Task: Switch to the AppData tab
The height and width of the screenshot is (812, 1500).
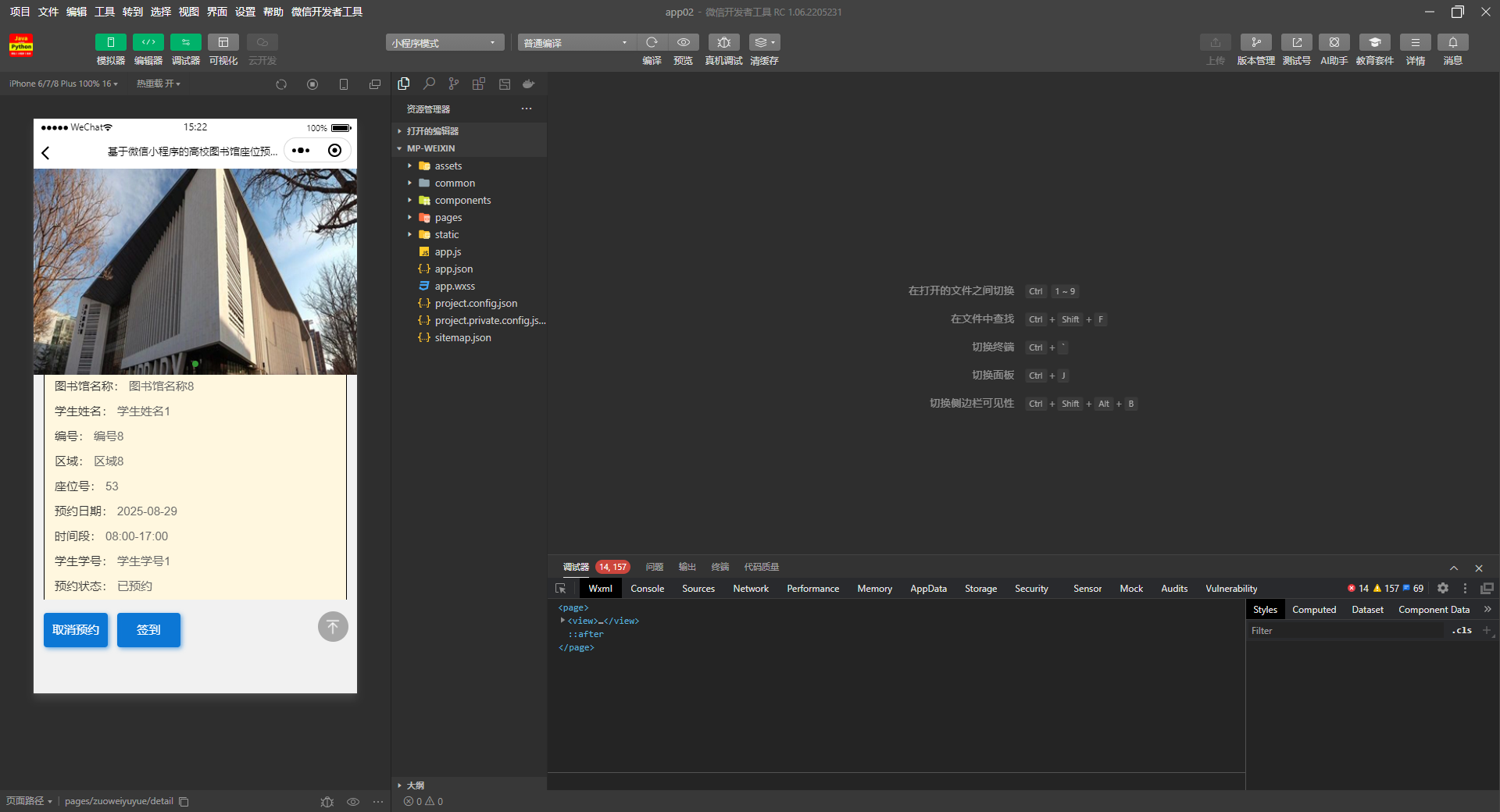Action: click(928, 589)
